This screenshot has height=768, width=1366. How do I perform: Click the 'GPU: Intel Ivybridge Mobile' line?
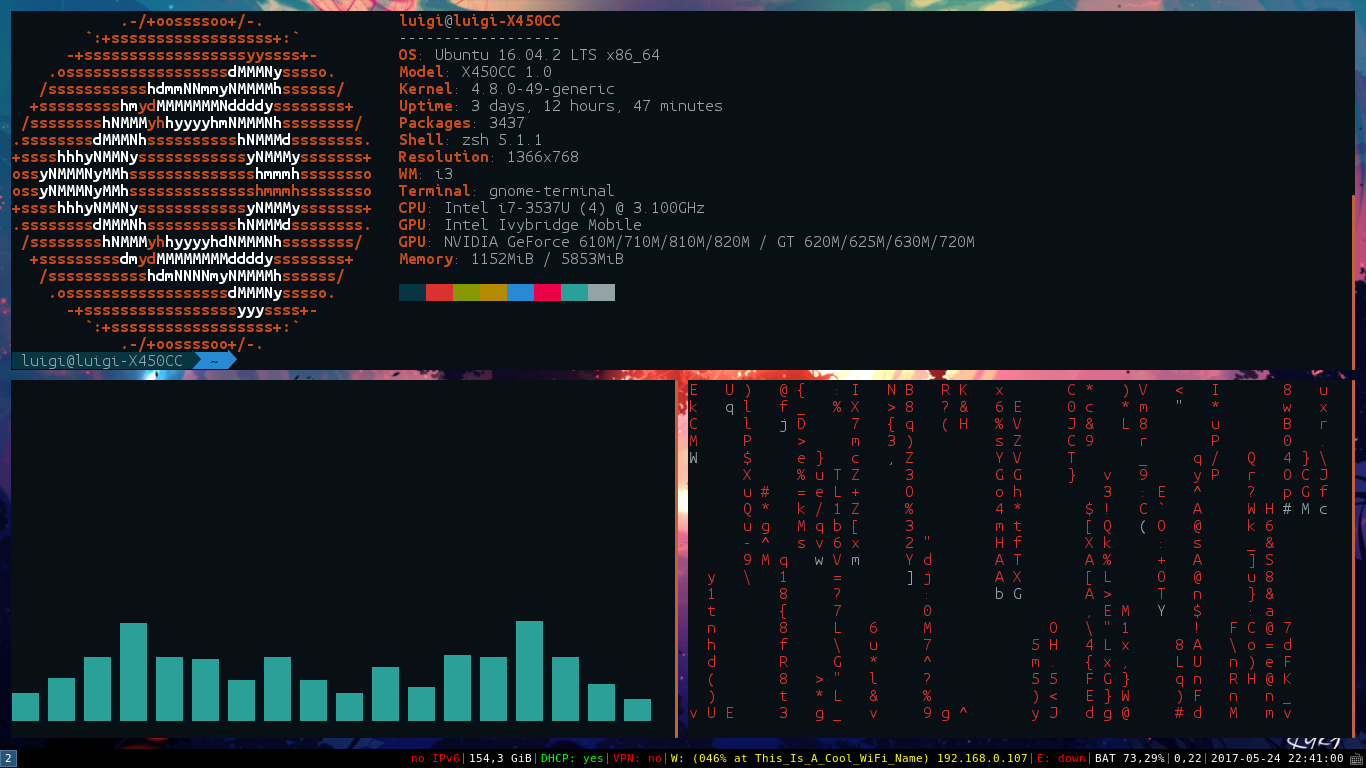tap(520, 225)
